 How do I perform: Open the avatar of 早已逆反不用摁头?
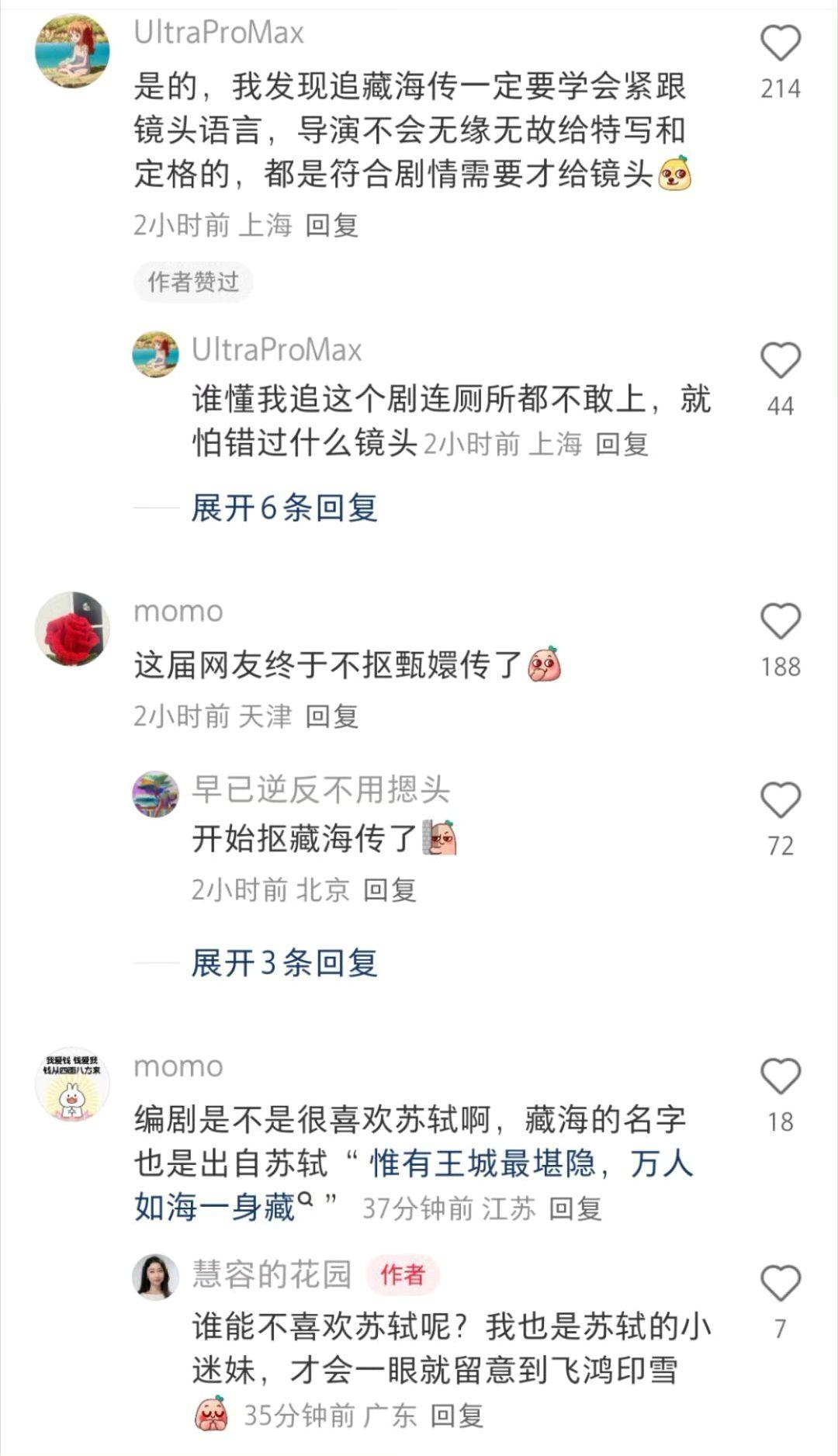tap(156, 794)
